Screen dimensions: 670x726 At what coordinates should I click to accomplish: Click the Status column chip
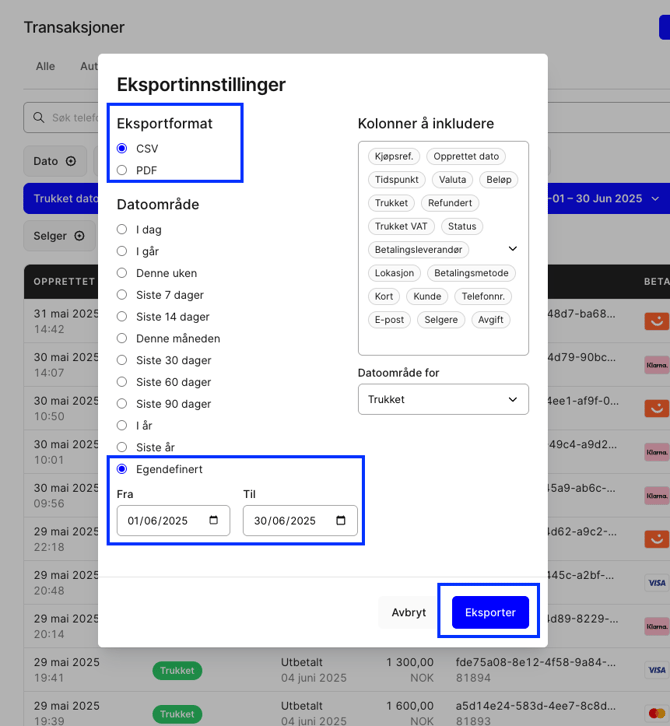pyautogui.click(x=462, y=226)
